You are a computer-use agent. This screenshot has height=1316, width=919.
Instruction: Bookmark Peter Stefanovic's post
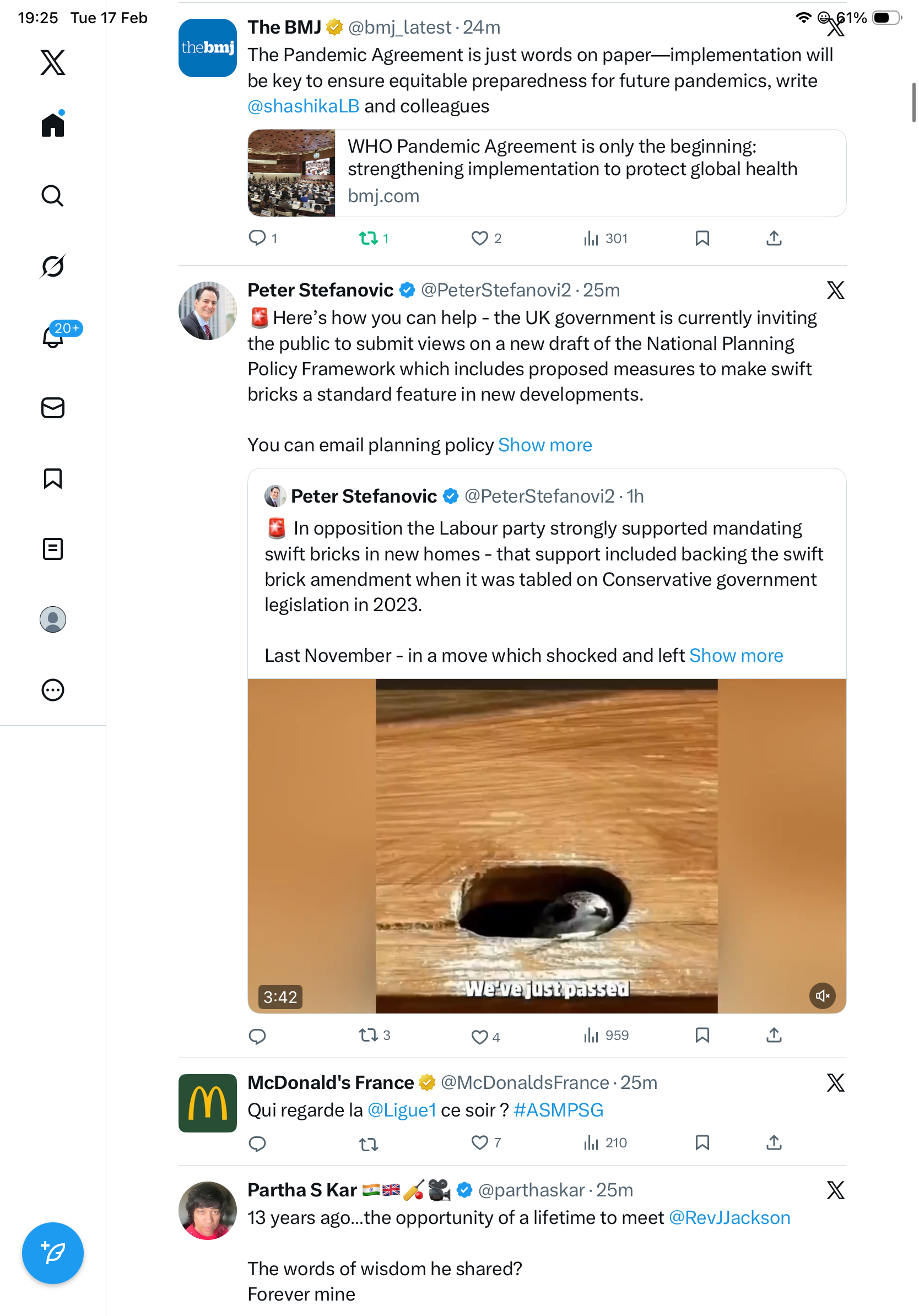pos(702,1035)
